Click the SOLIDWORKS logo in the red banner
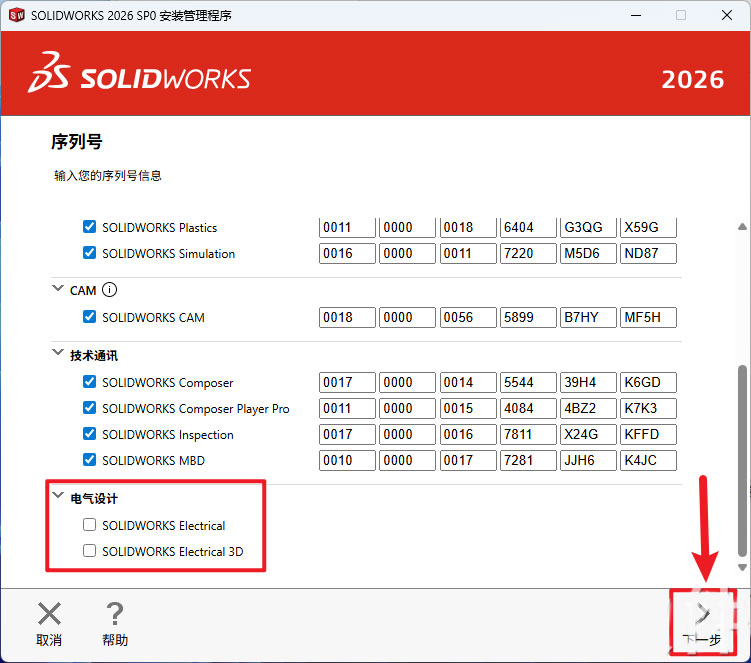 [140, 78]
